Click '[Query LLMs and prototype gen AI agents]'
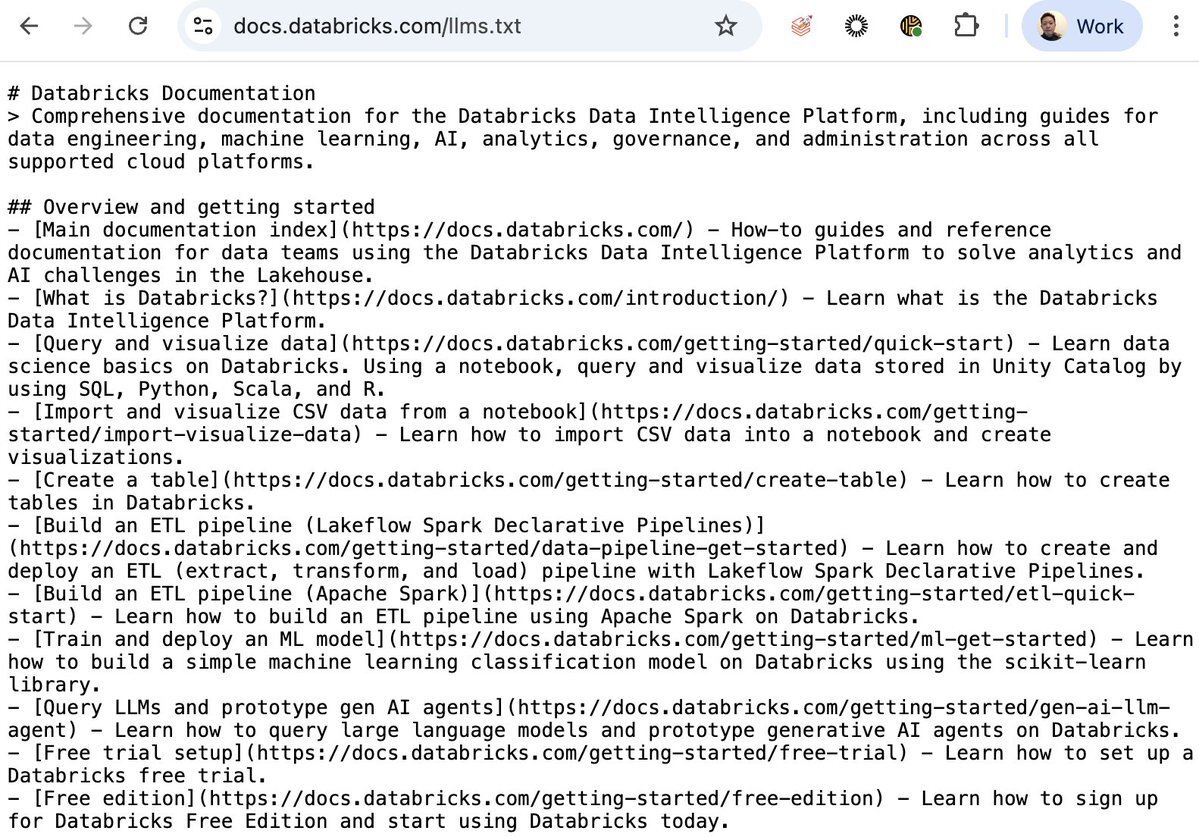This screenshot has height=837, width=1199. pos(268,708)
